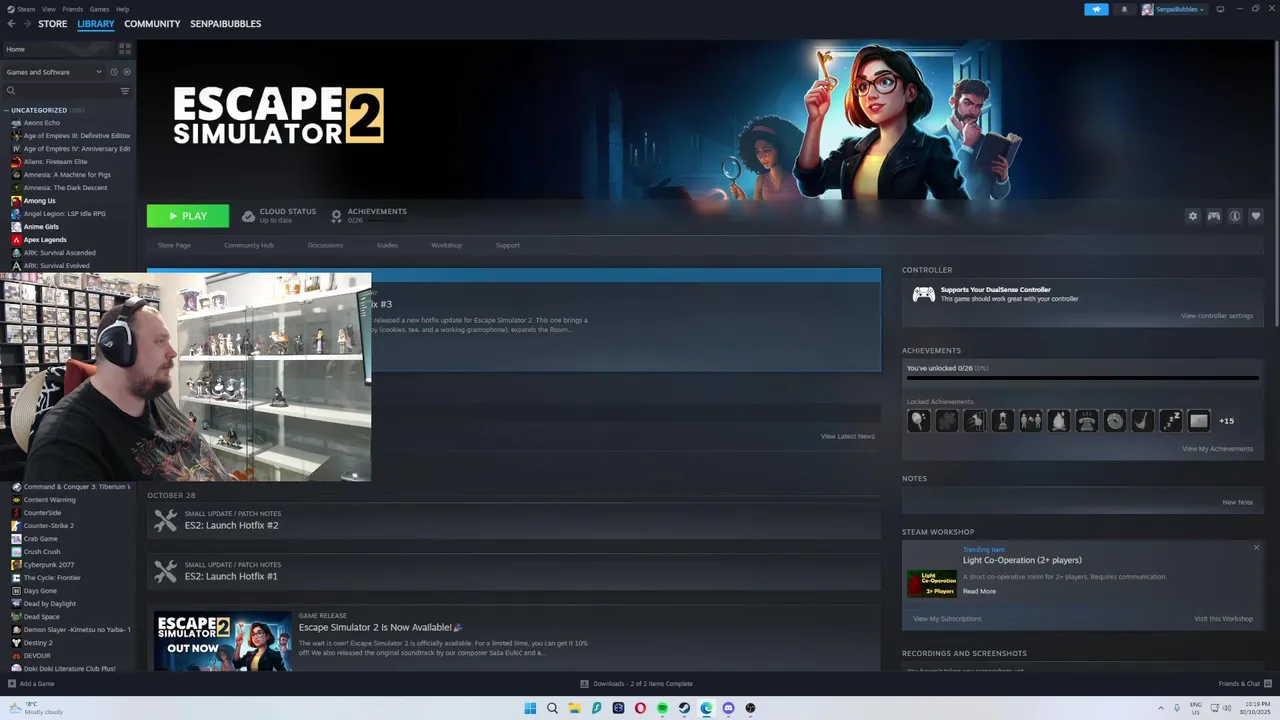Click the Cloud Status icon
Viewport: 1280px width, 720px height.
click(x=248, y=216)
